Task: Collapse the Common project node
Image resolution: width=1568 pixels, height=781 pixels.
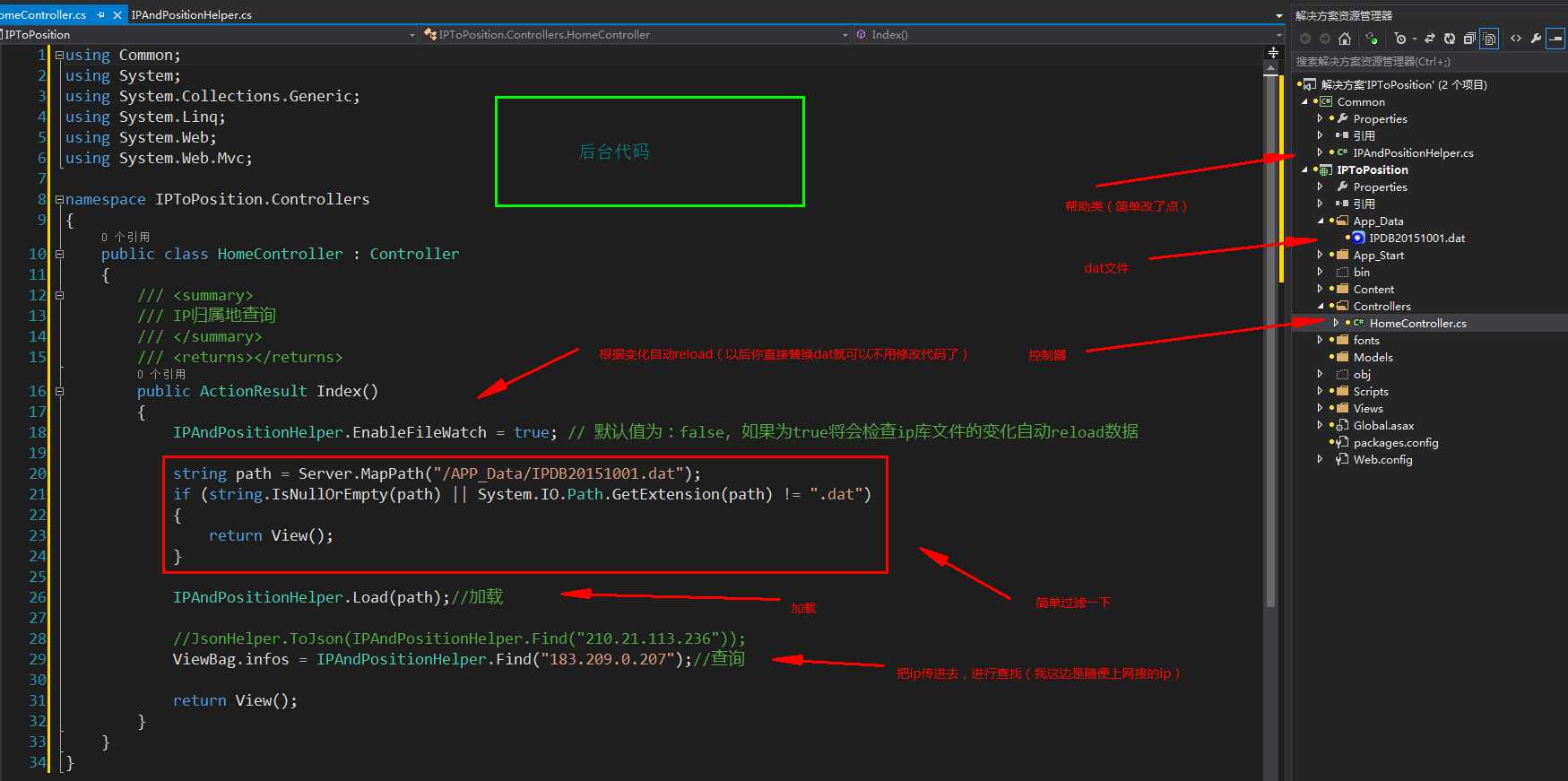Action: [1305, 101]
